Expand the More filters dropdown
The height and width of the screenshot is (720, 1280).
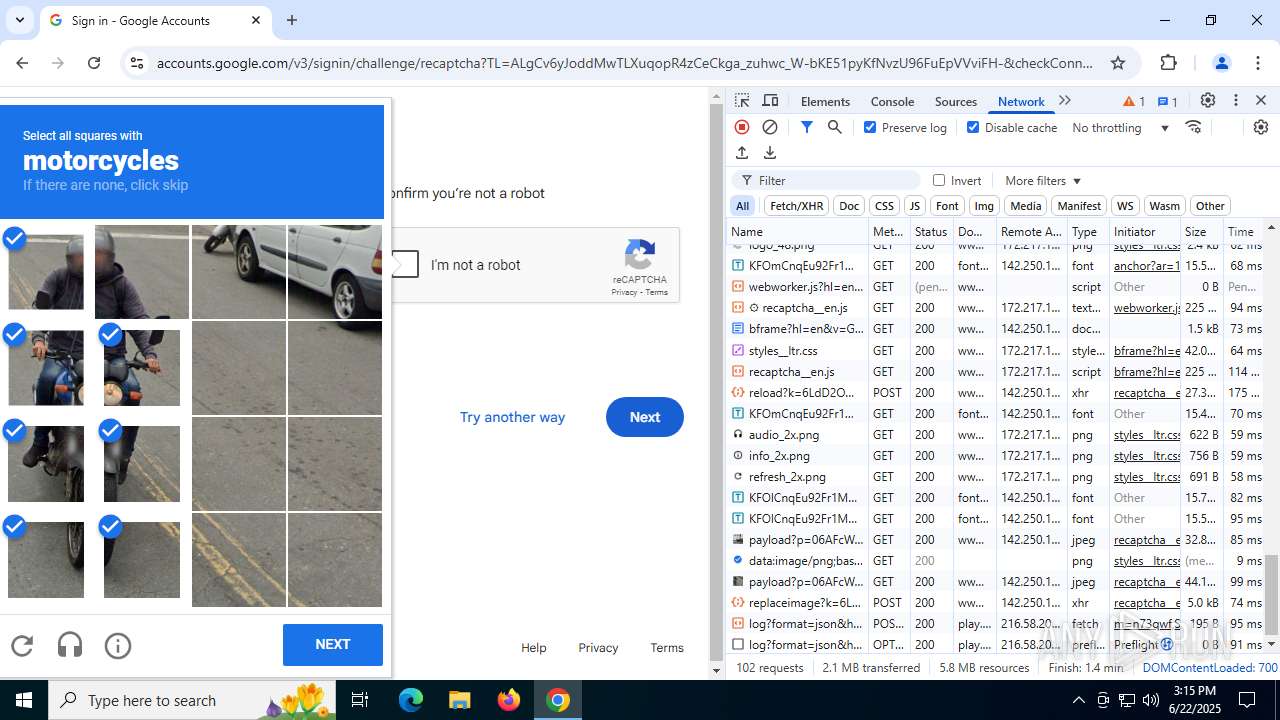point(1043,180)
